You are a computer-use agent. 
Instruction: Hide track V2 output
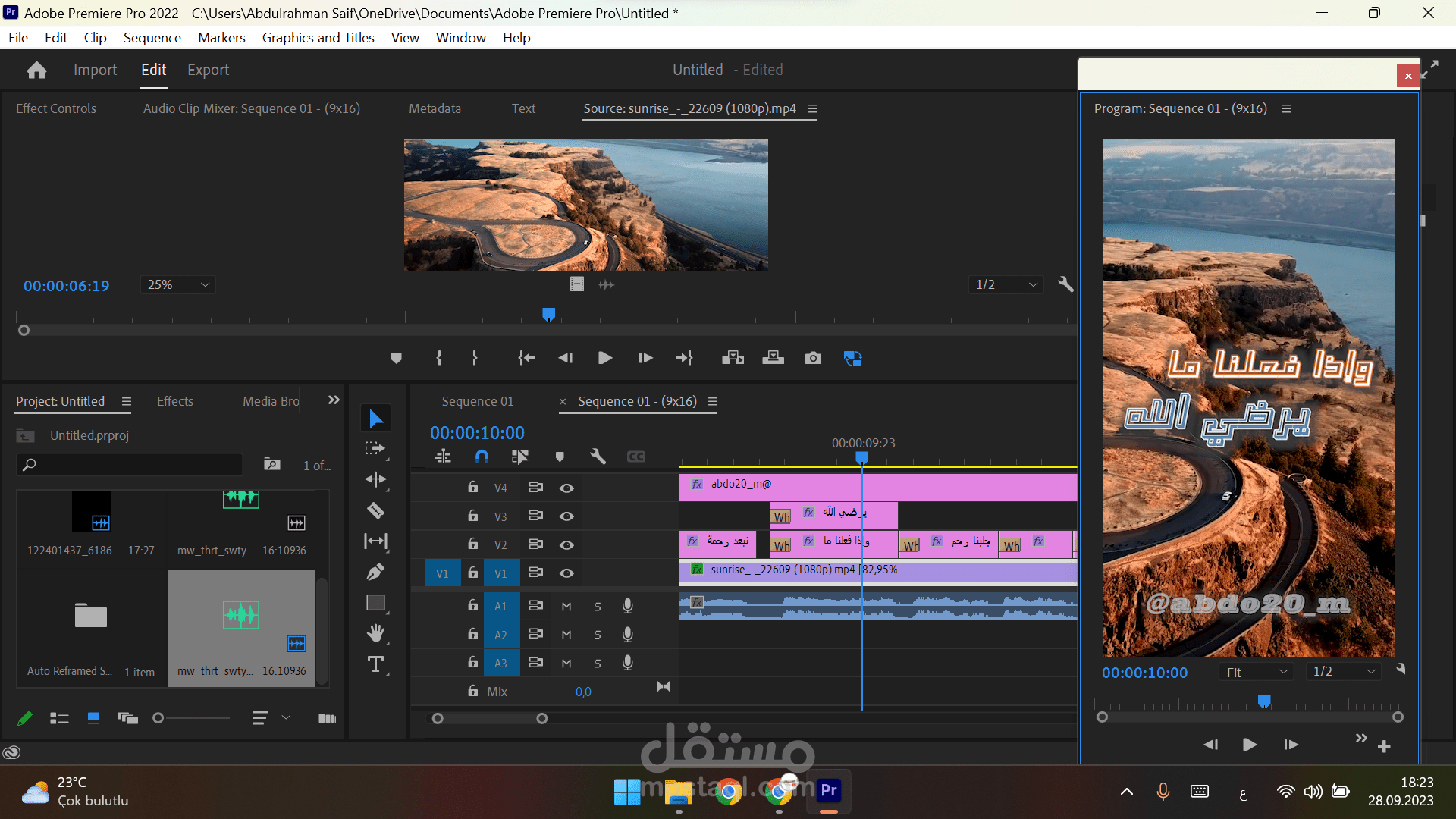566,544
